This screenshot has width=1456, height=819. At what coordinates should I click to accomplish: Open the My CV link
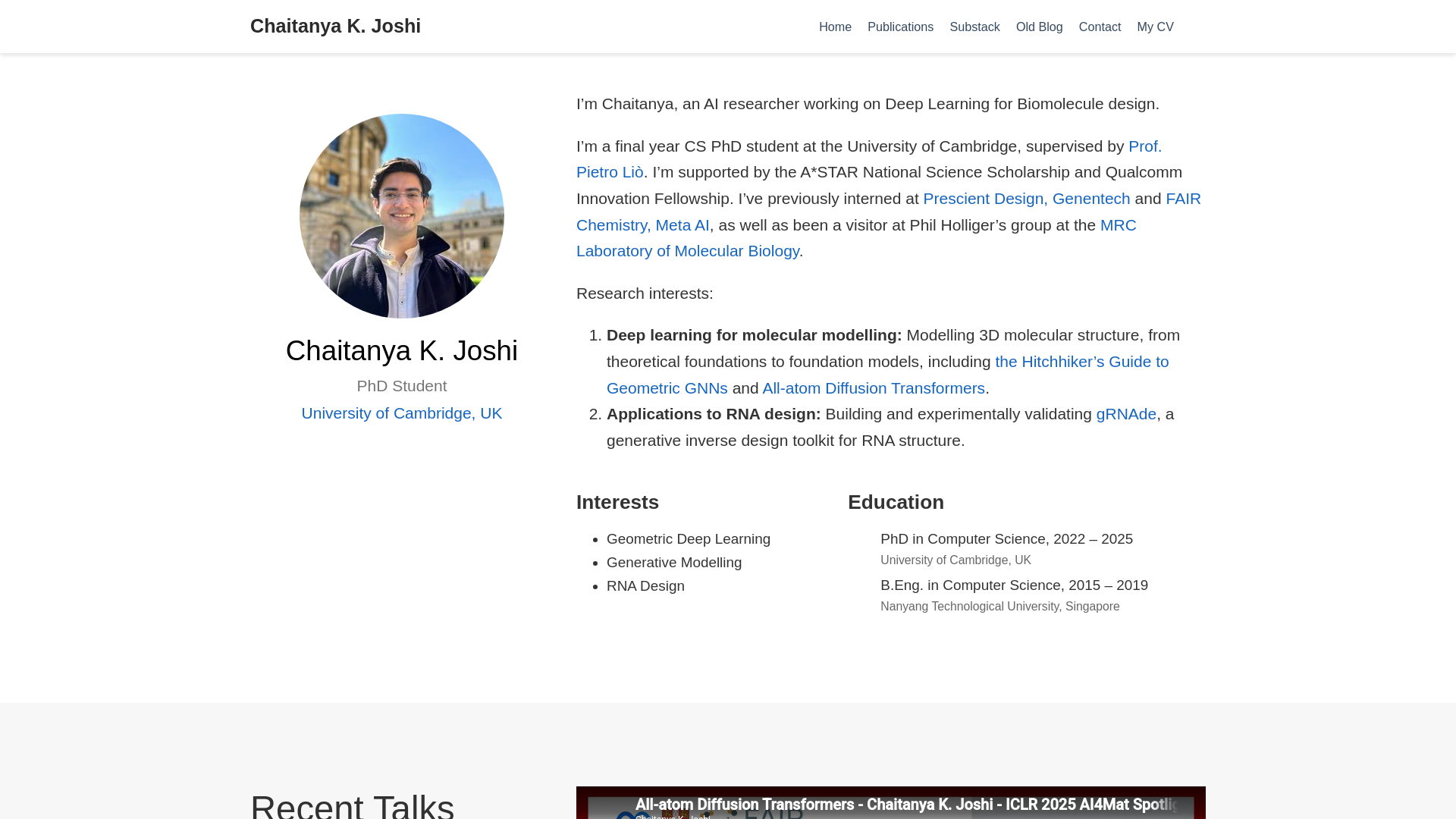pyautogui.click(x=1155, y=27)
